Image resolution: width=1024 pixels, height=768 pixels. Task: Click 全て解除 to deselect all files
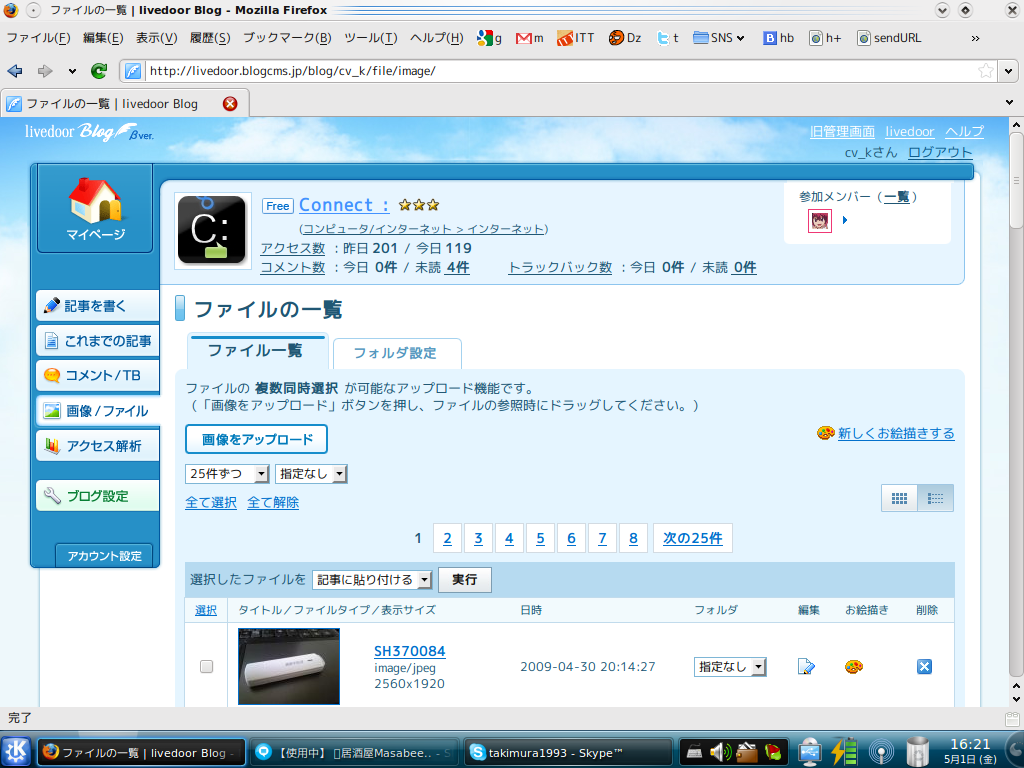(273, 502)
